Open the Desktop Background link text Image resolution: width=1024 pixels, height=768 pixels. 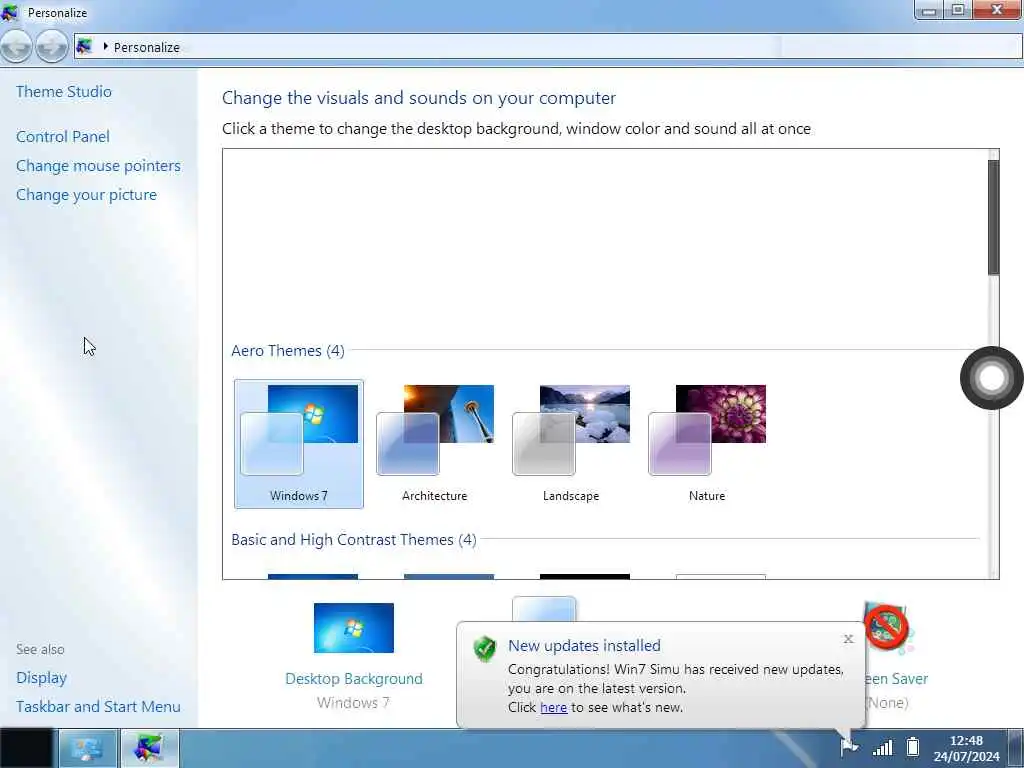(354, 679)
